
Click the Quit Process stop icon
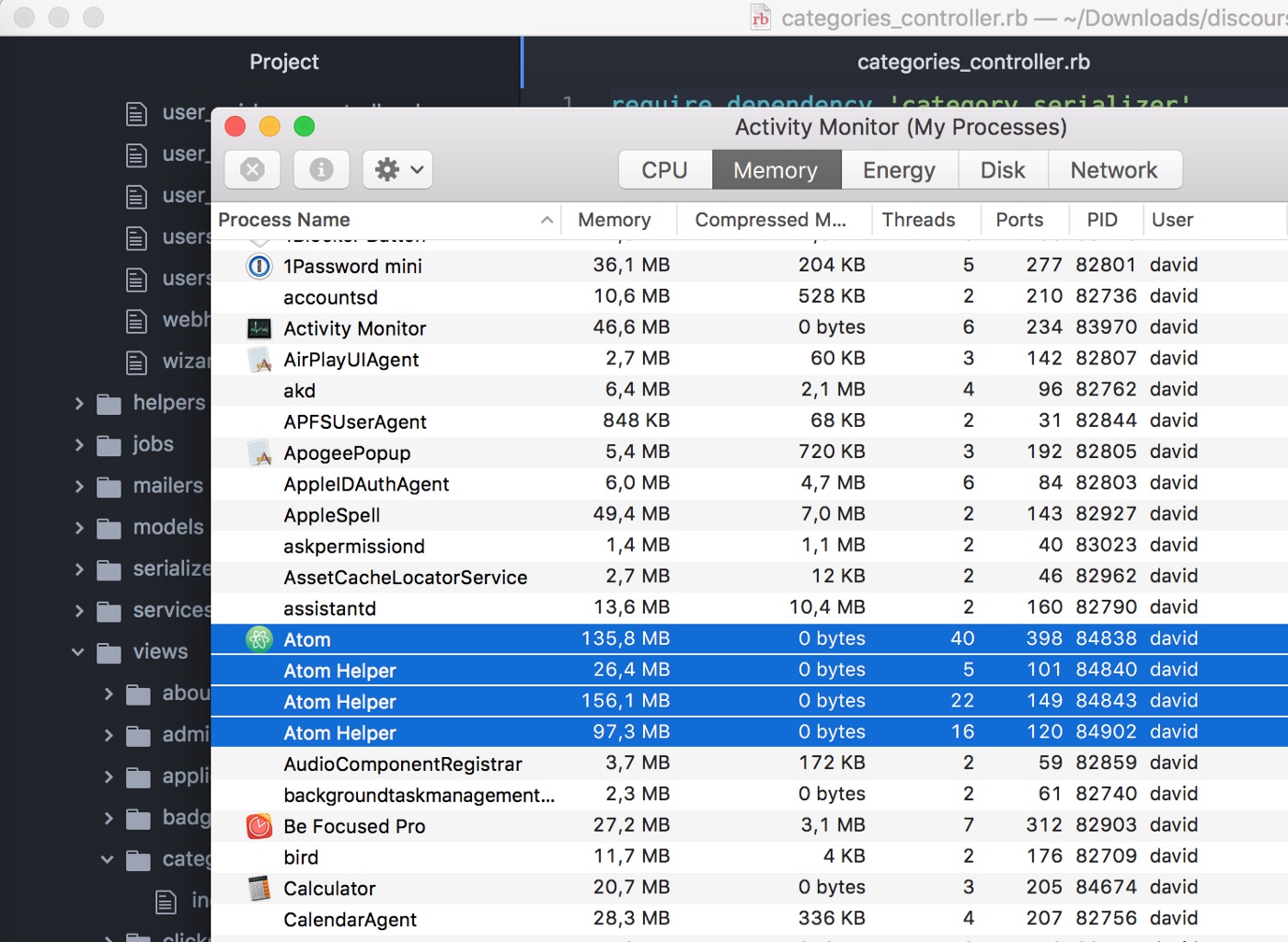tap(252, 169)
